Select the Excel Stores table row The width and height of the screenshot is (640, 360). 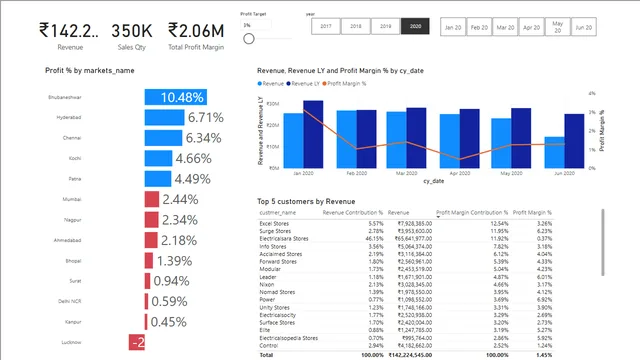(x=405, y=224)
